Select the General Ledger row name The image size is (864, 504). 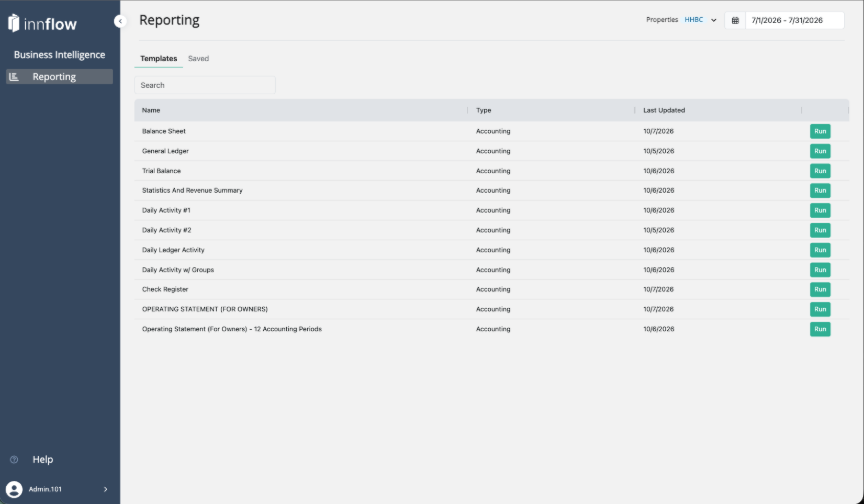tap(165, 151)
